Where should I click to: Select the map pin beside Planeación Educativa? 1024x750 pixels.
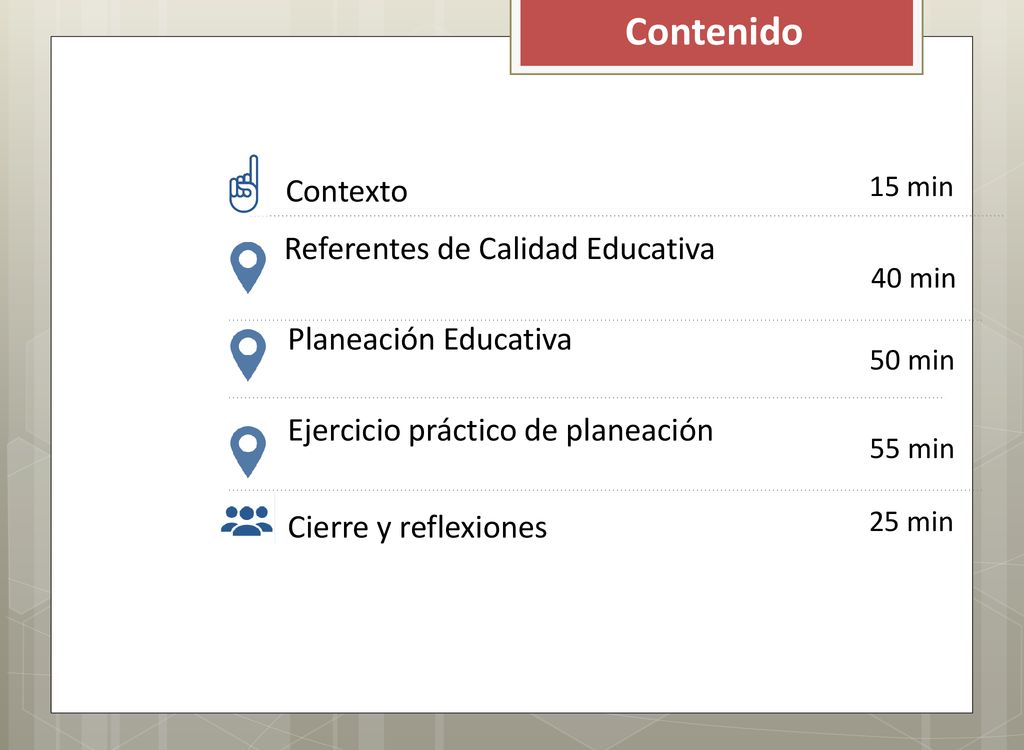pyautogui.click(x=248, y=355)
